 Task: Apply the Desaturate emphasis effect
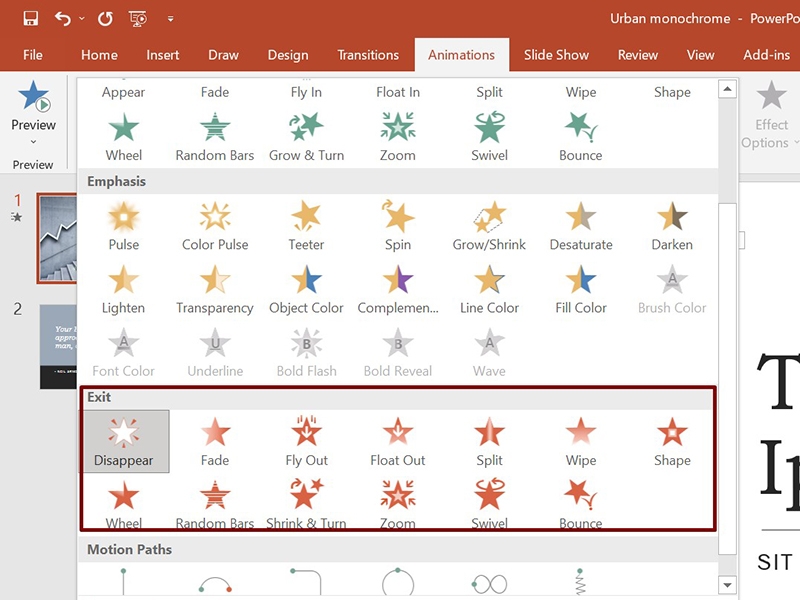pyautogui.click(x=581, y=226)
